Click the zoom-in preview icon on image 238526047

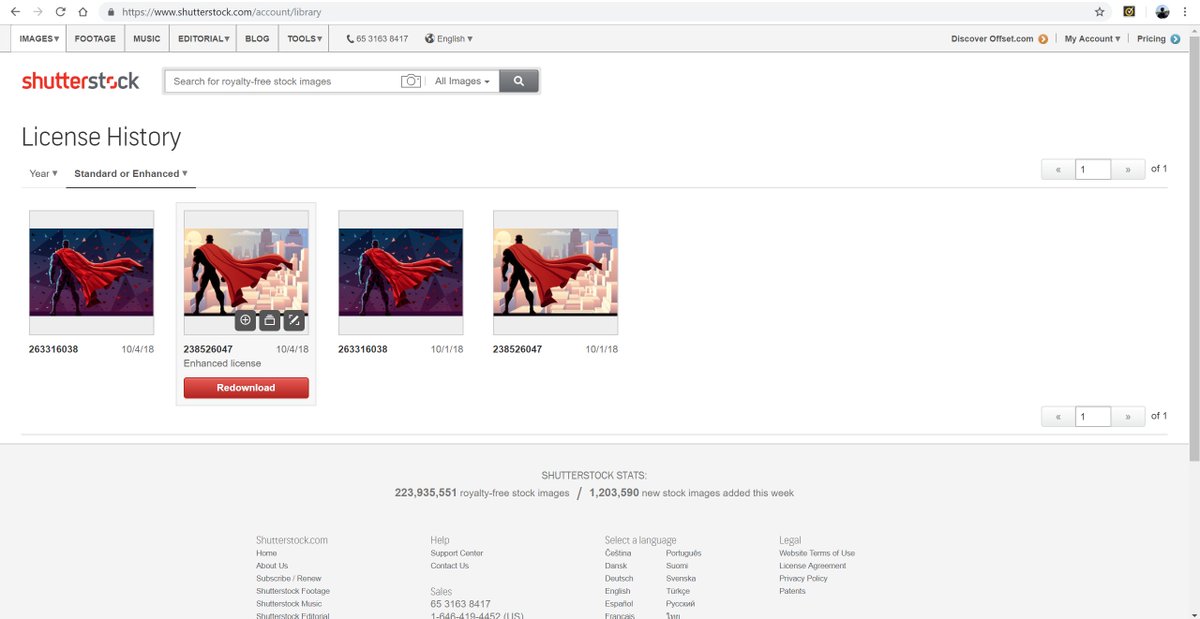pos(245,321)
